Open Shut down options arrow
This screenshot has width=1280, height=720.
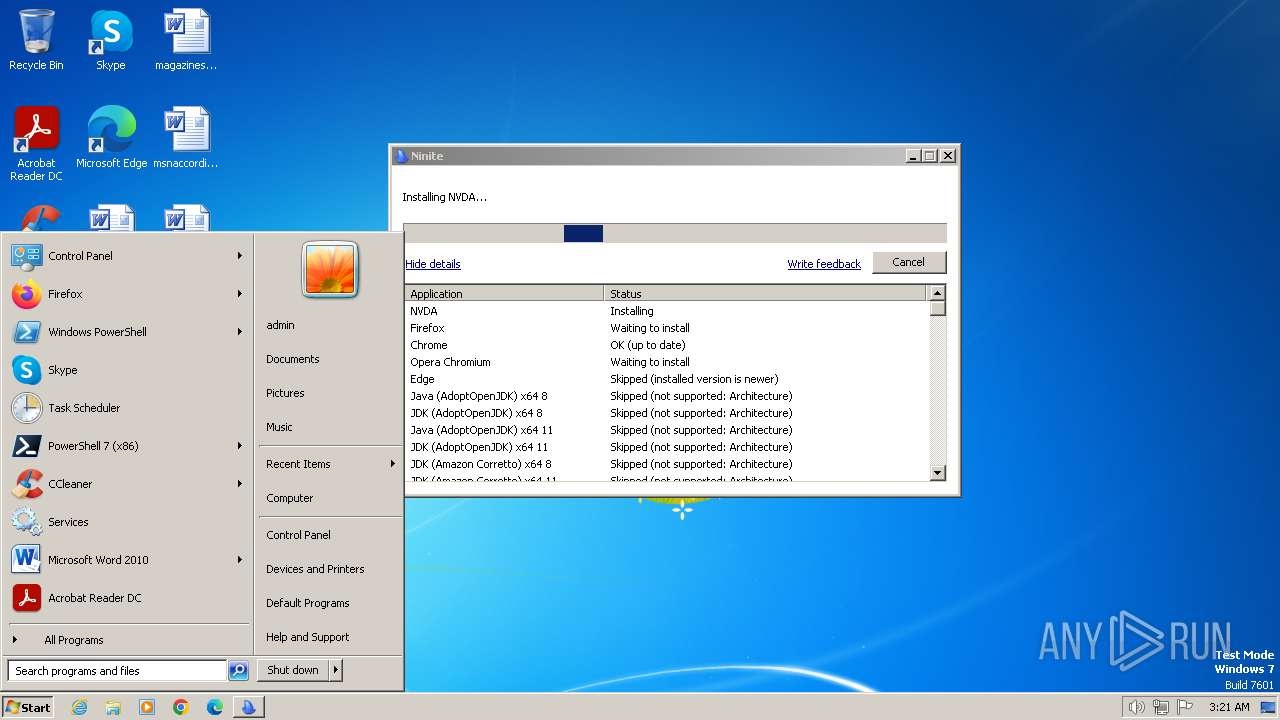point(335,670)
